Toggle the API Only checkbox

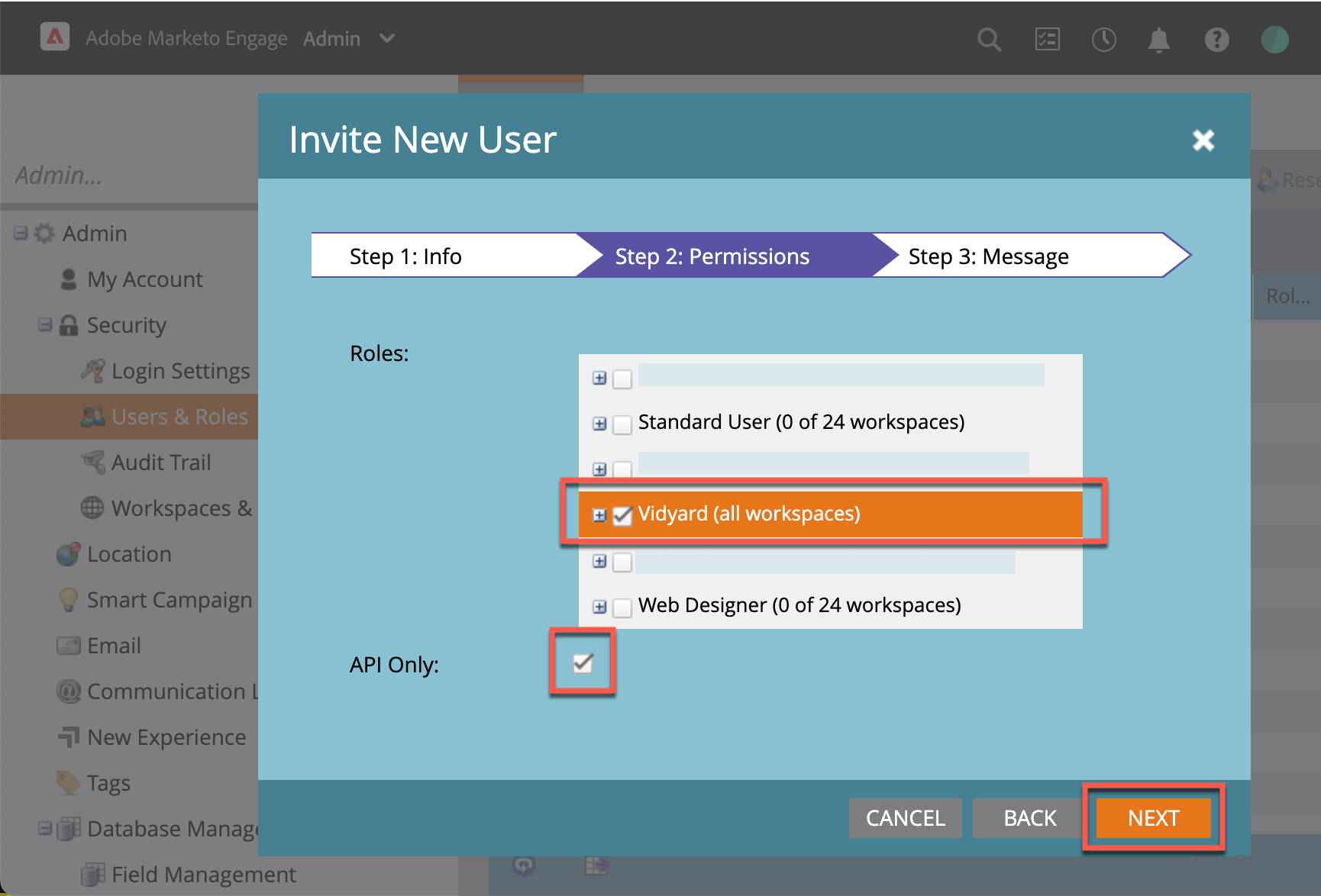coord(583,662)
